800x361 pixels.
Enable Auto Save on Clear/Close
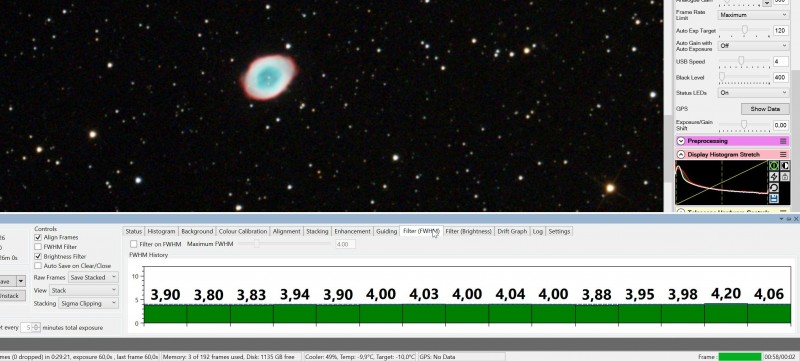38,266
